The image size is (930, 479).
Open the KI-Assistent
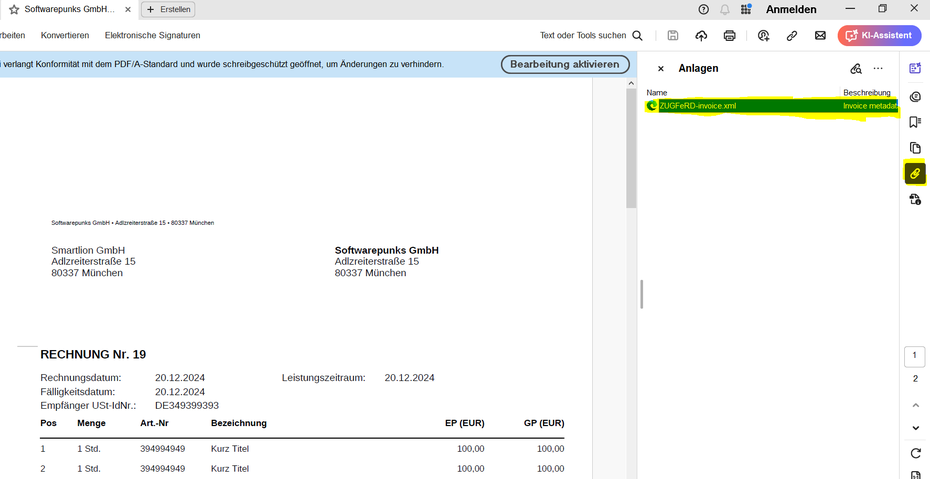[879, 36]
